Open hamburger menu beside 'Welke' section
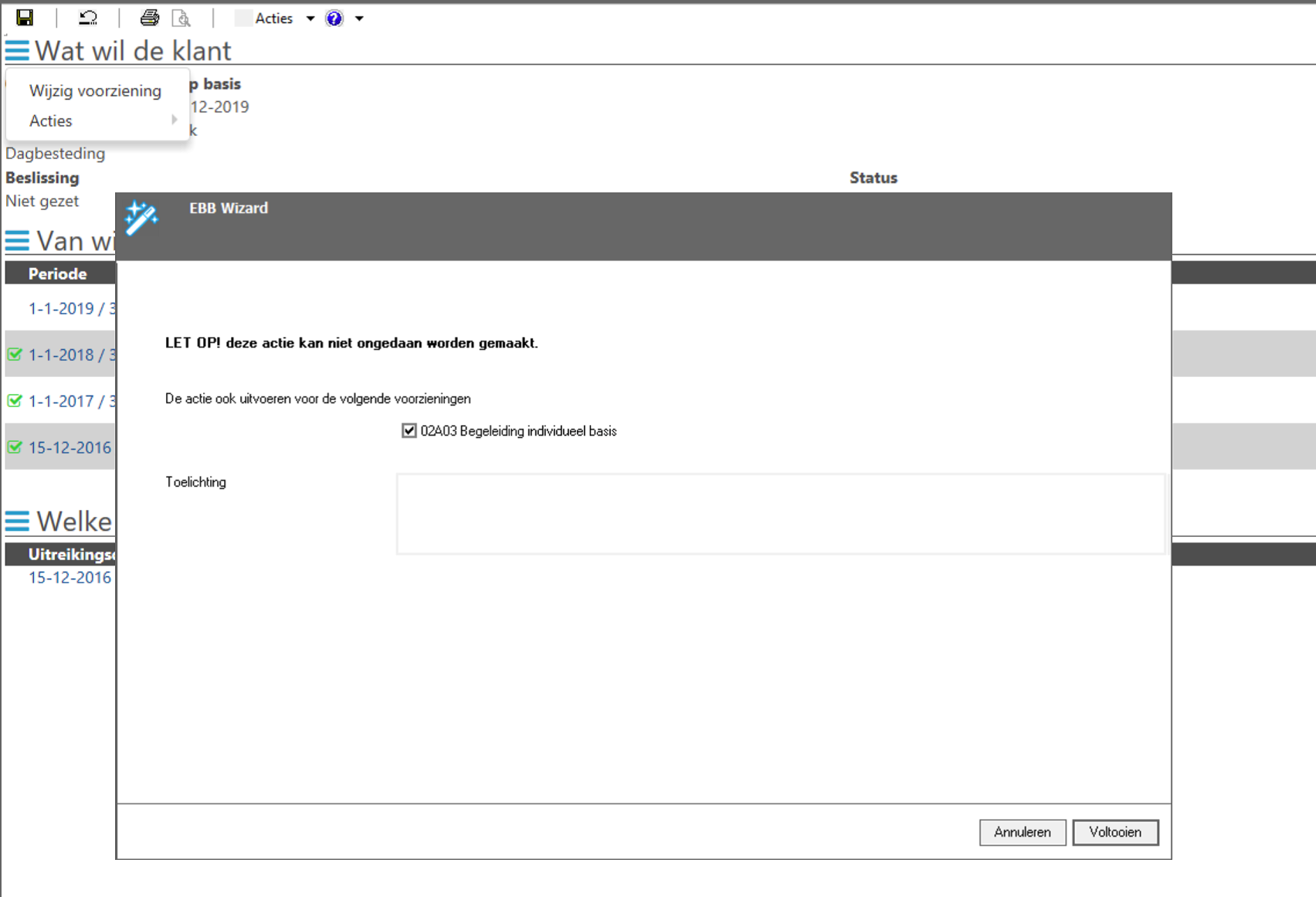 pyautogui.click(x=17, y=522)
